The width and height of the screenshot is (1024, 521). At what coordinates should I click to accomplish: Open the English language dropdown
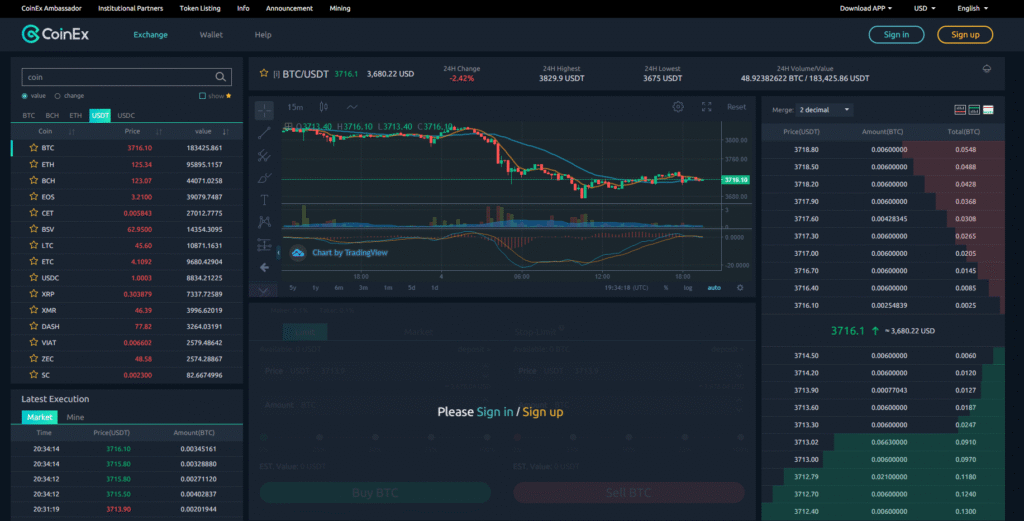(972, 8)
